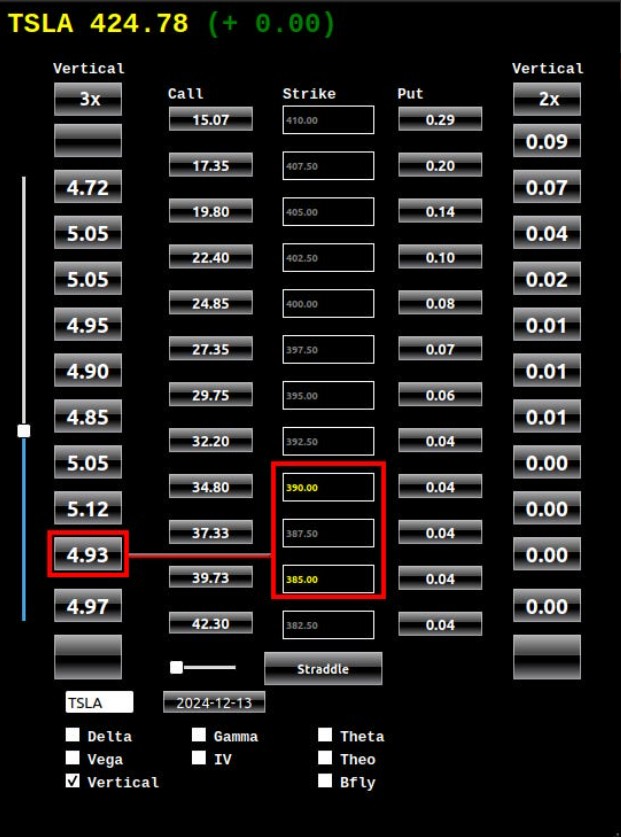Click the TSLA ticker symbol input field
The width and height of the screenshot is (621, 837).
click(99, 703)
